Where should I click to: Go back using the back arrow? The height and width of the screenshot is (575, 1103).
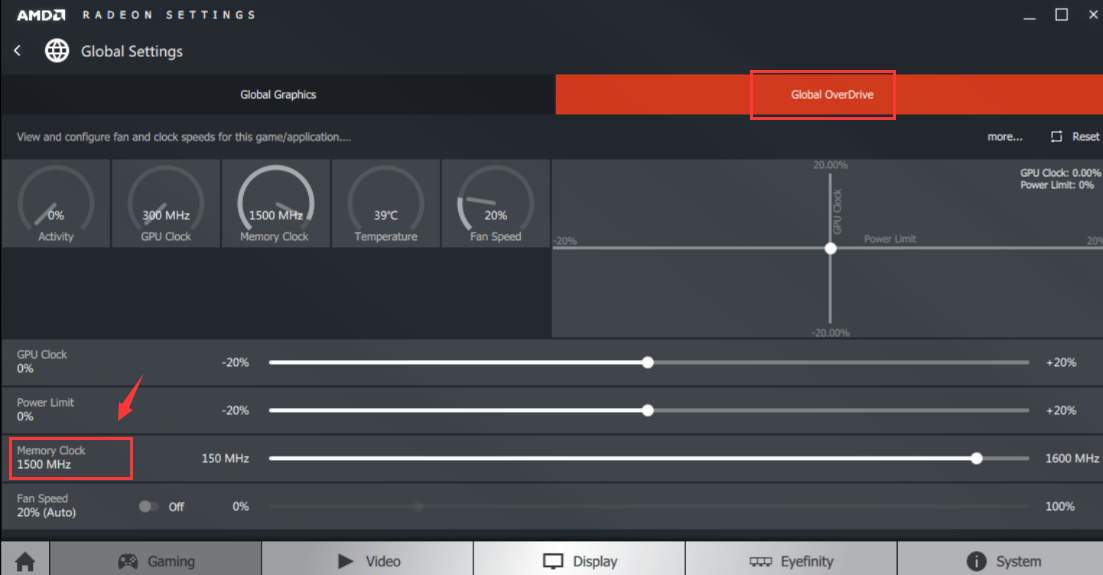pos(18,51)
